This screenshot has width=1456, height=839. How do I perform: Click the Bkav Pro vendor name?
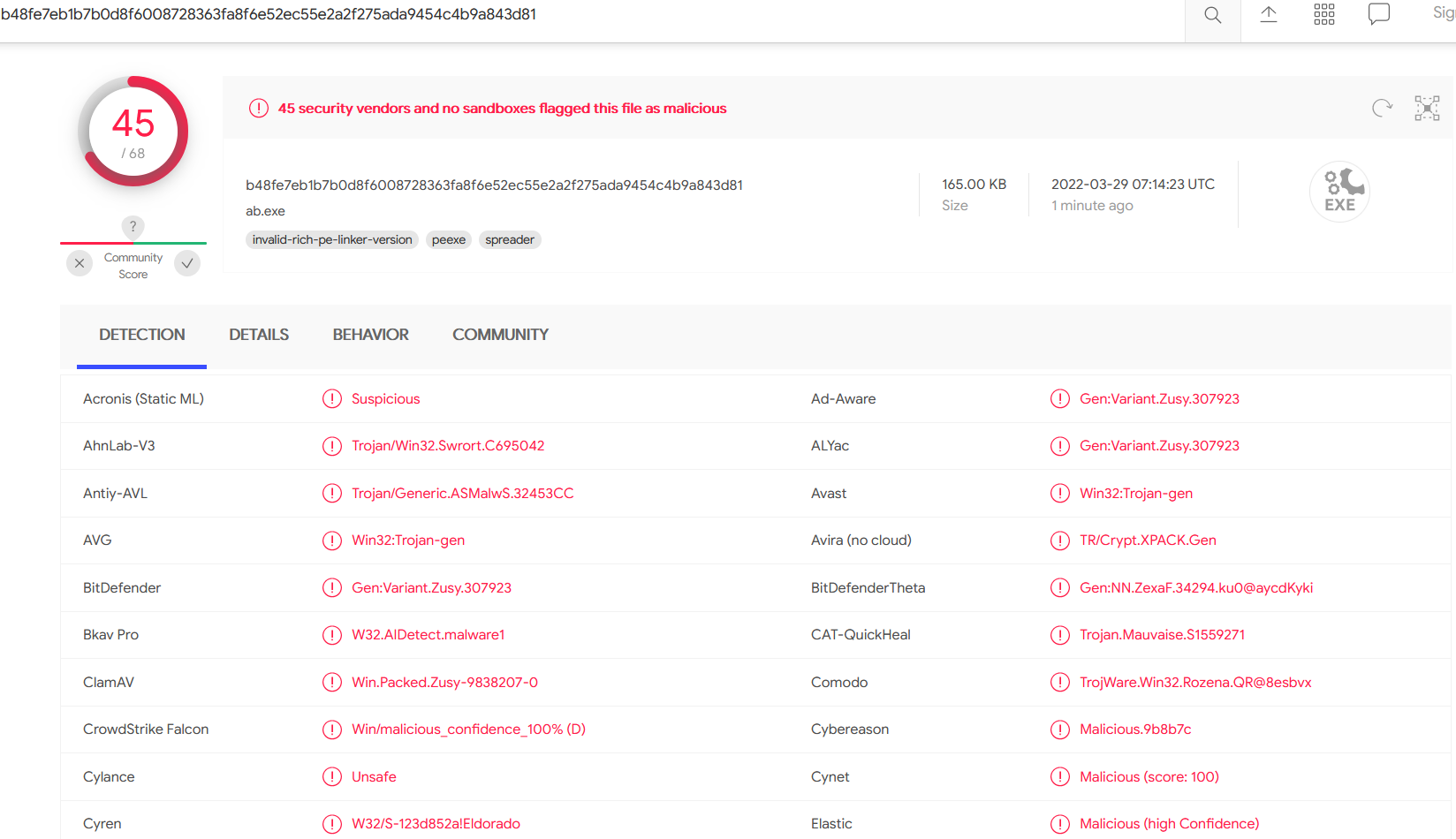[110, 635]
